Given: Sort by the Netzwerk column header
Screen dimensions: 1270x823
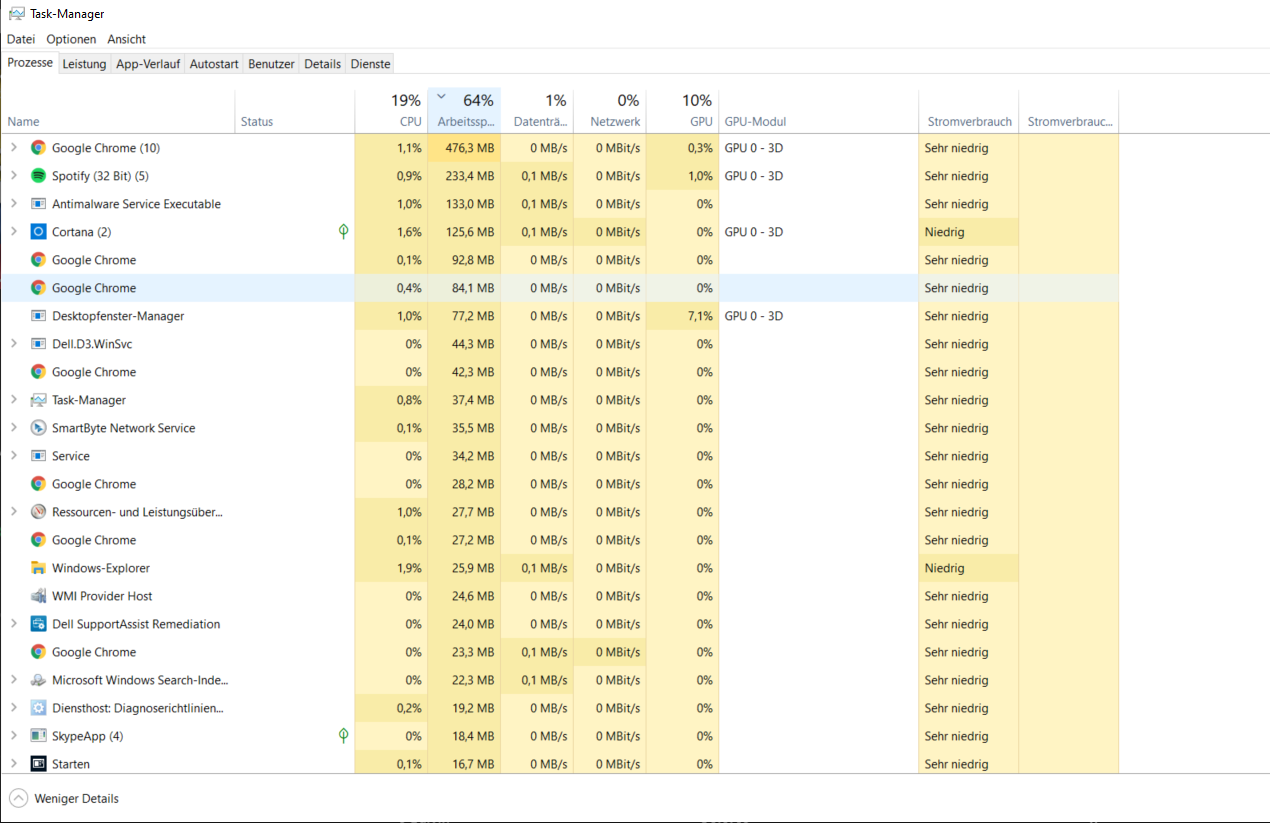Looking at the screenshot, I should click(x=610, y=110).
